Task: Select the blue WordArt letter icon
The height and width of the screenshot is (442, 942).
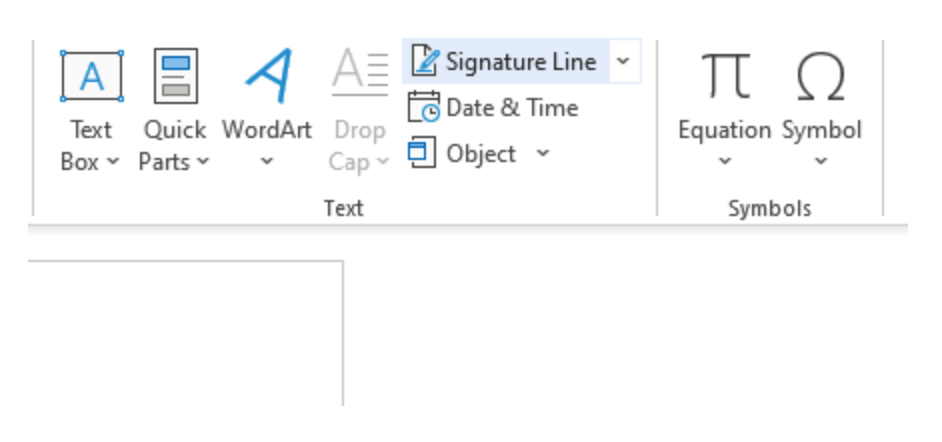Action: pyautogui.click(x=269, y=76)
